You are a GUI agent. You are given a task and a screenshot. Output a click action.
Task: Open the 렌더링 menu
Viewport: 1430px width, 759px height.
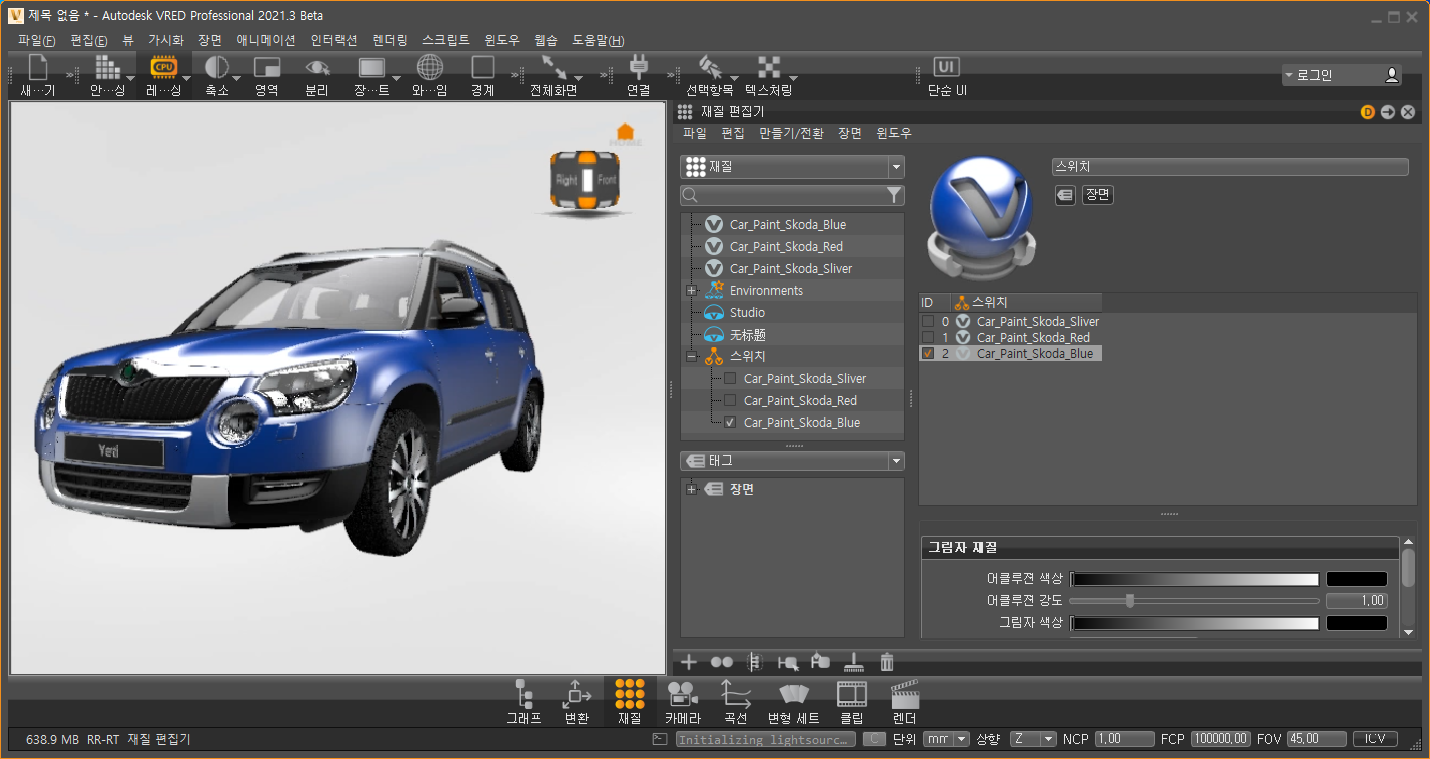389,40
